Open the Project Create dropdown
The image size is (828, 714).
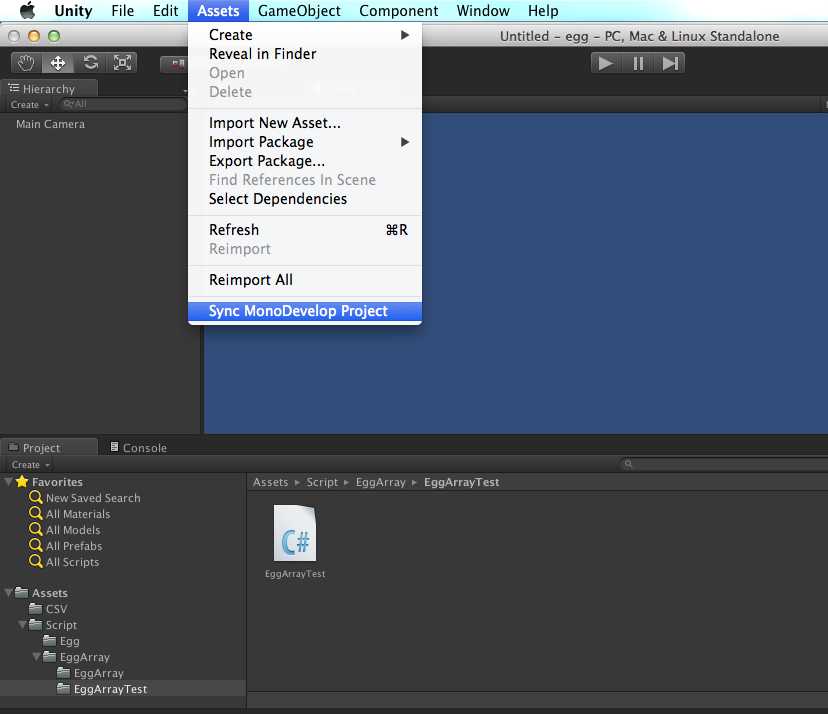[30, 465]
